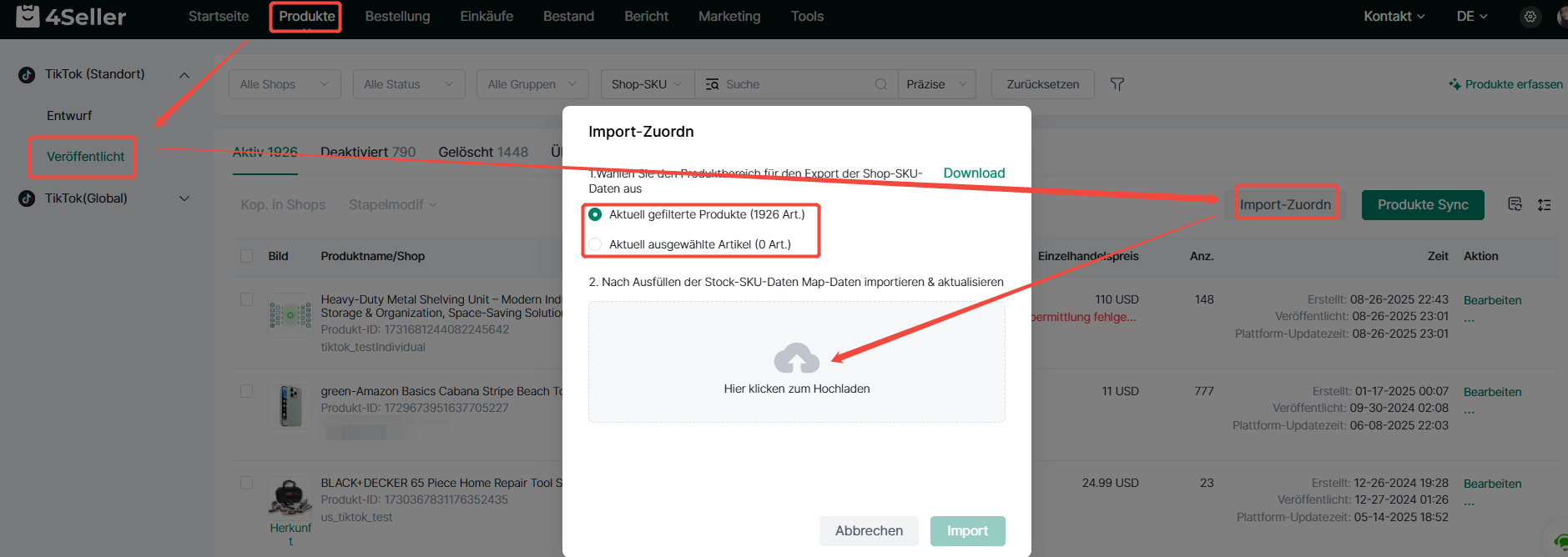Viewport: 1568px width, 557px height.
Task: Open the Produkte menu
Action: [307, 16]
